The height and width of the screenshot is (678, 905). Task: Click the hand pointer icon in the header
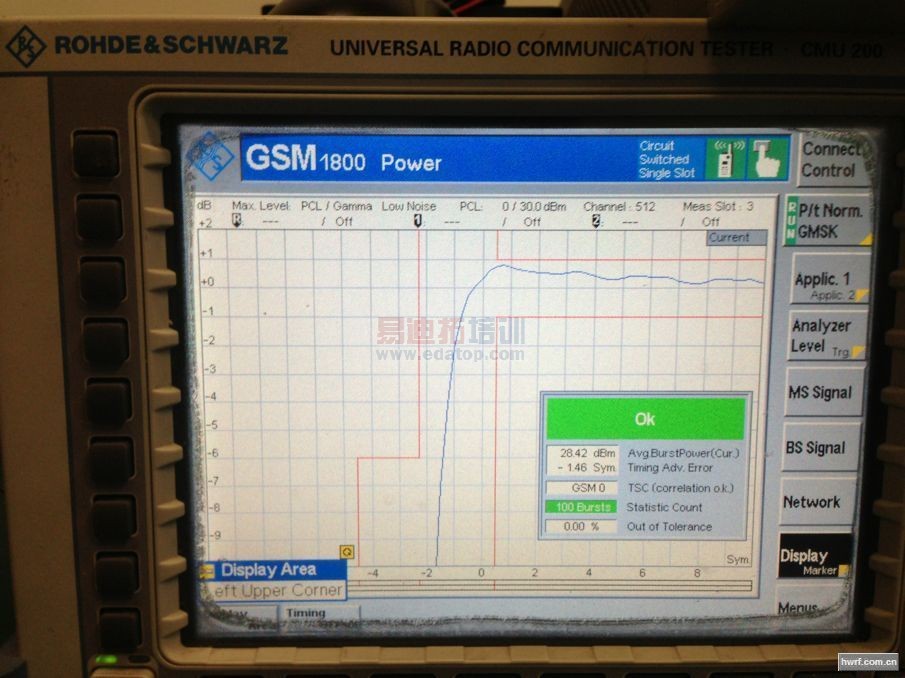[766, 158]
